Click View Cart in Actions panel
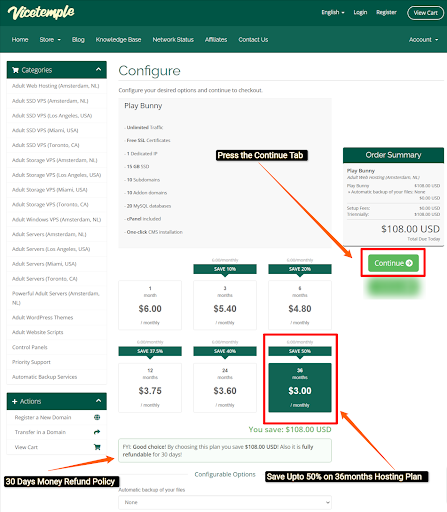447x512 pixels. click(26, 447)
